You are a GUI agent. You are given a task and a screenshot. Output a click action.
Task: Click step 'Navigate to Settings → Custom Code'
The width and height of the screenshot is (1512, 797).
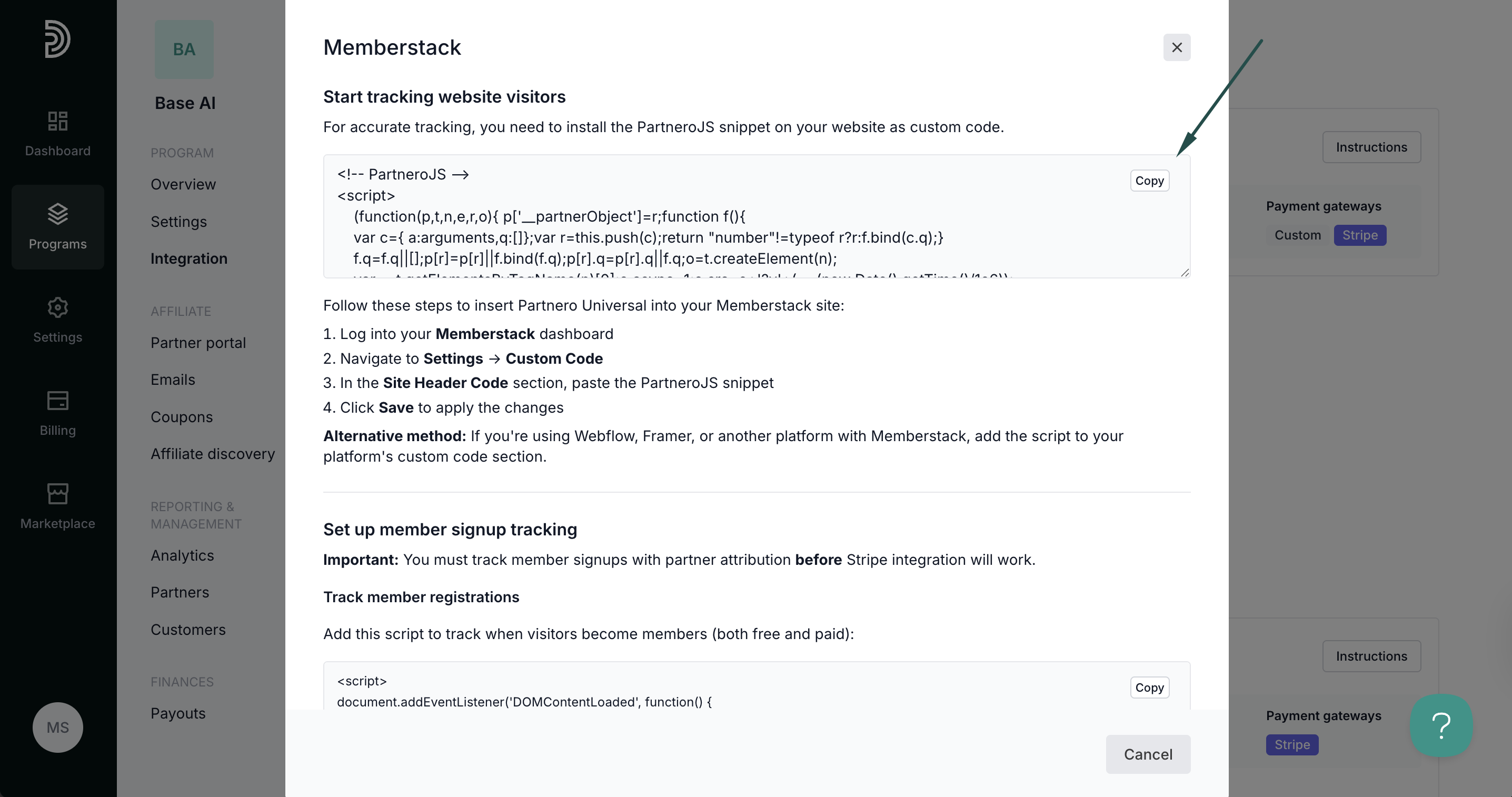click(463, 358)
